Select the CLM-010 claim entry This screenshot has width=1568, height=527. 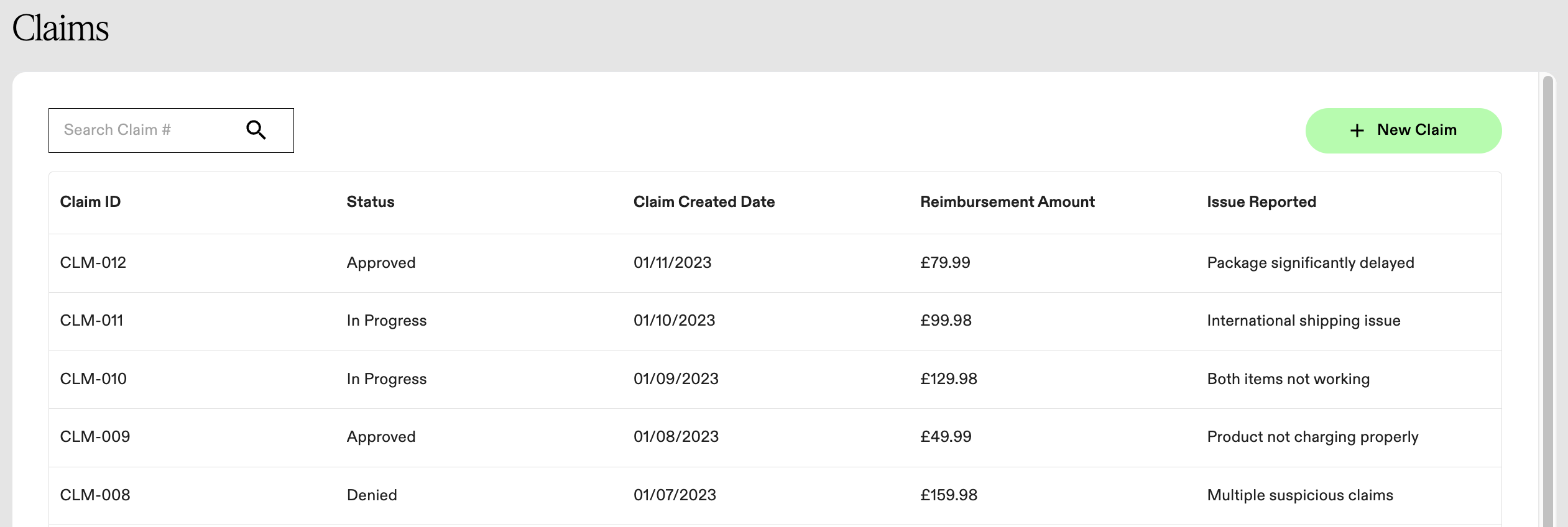click(x=775, y=379)
